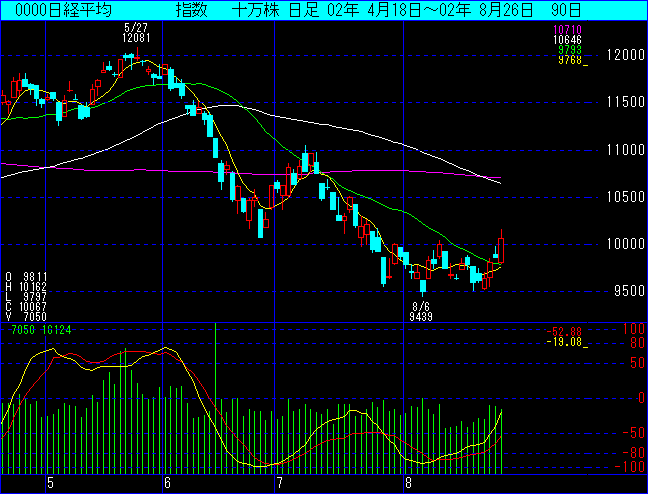The image size is (648, 494).
Task: Click the close price 'C 10067'
Action: click(26, 307)
